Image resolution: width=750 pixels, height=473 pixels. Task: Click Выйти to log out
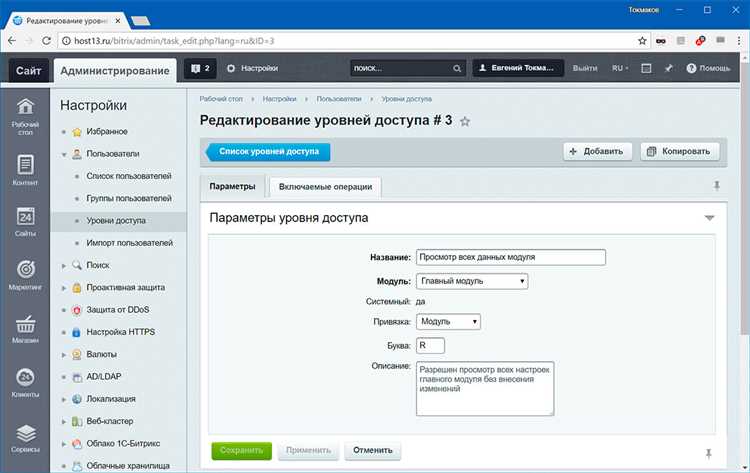click(x=585, y=68)
